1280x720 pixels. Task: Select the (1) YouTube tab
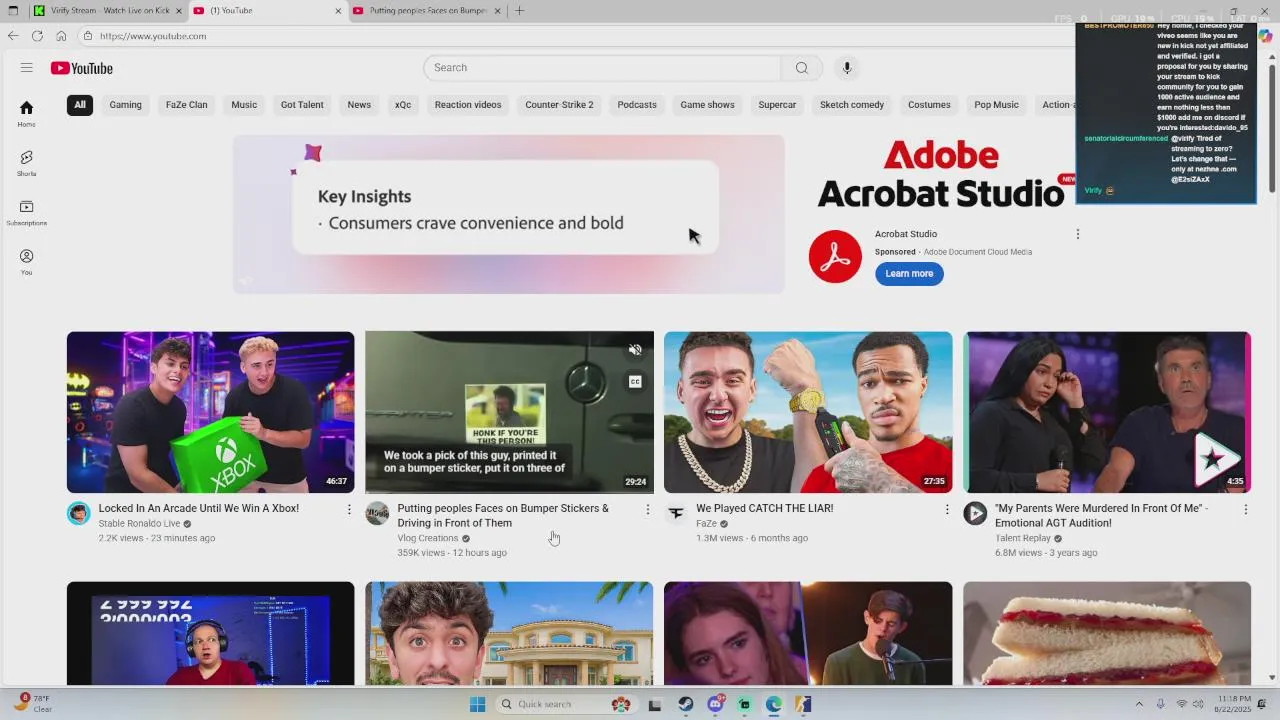click(268, 11)
